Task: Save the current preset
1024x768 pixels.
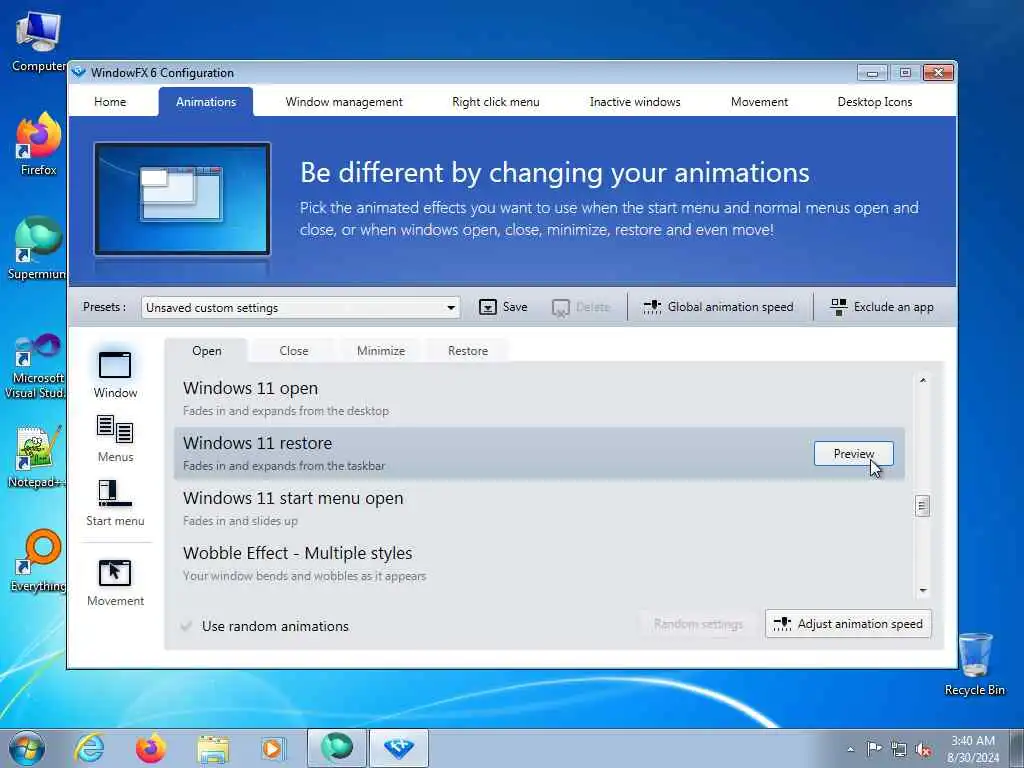Action: click(503, 307)
